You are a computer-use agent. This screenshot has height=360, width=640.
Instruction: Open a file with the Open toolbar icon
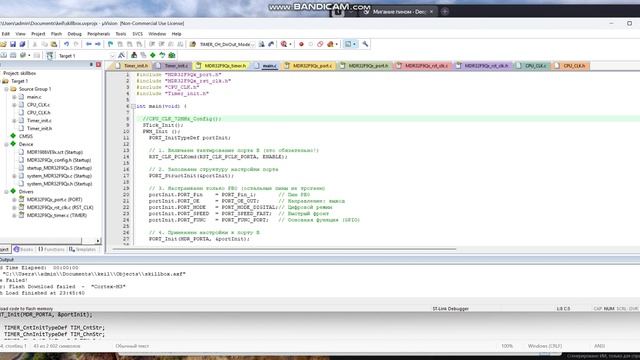(x=3, y=44)
